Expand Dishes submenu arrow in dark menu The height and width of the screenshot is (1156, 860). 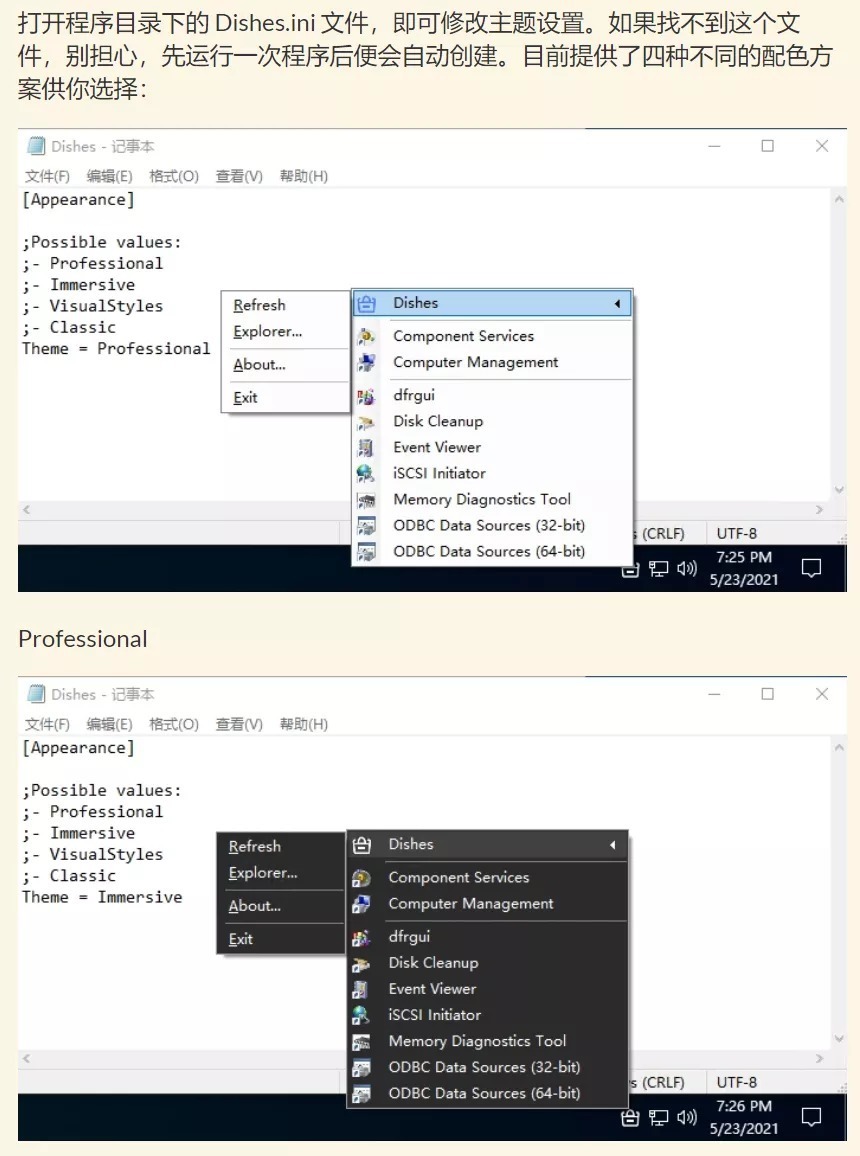pos(613,845)
